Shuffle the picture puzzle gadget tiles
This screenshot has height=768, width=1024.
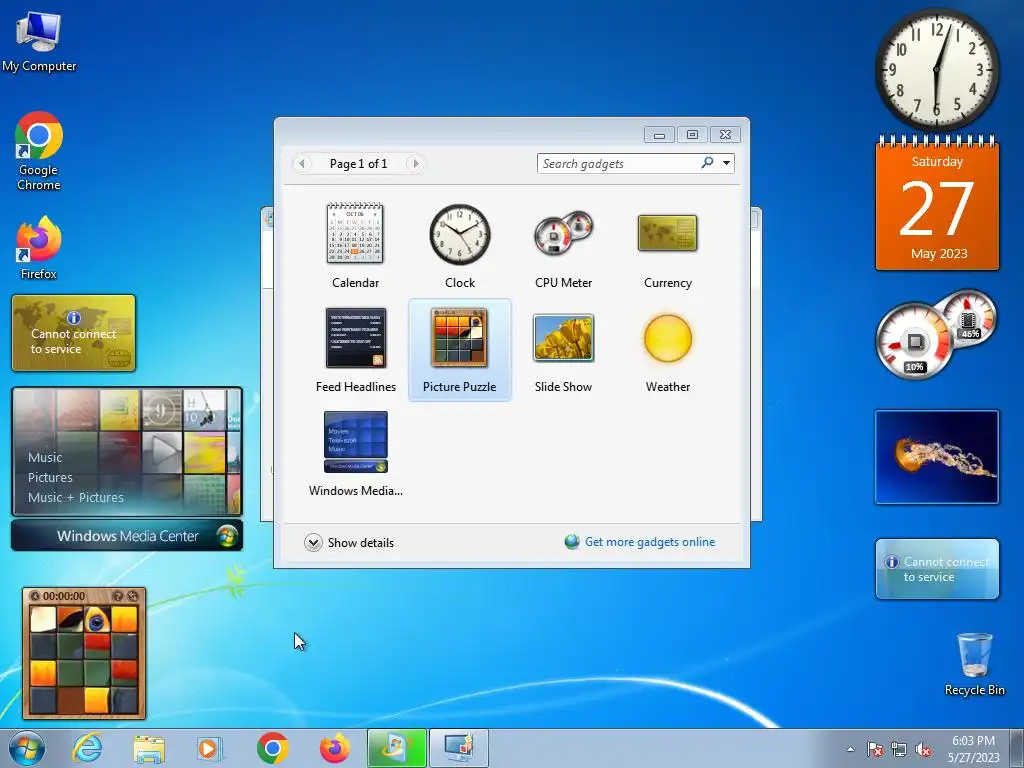(x=133, y=596)
